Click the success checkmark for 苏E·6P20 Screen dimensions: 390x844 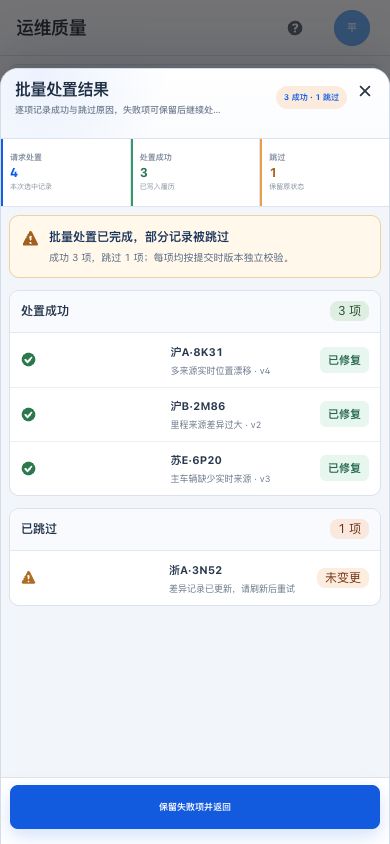click(x=29, y=468)
